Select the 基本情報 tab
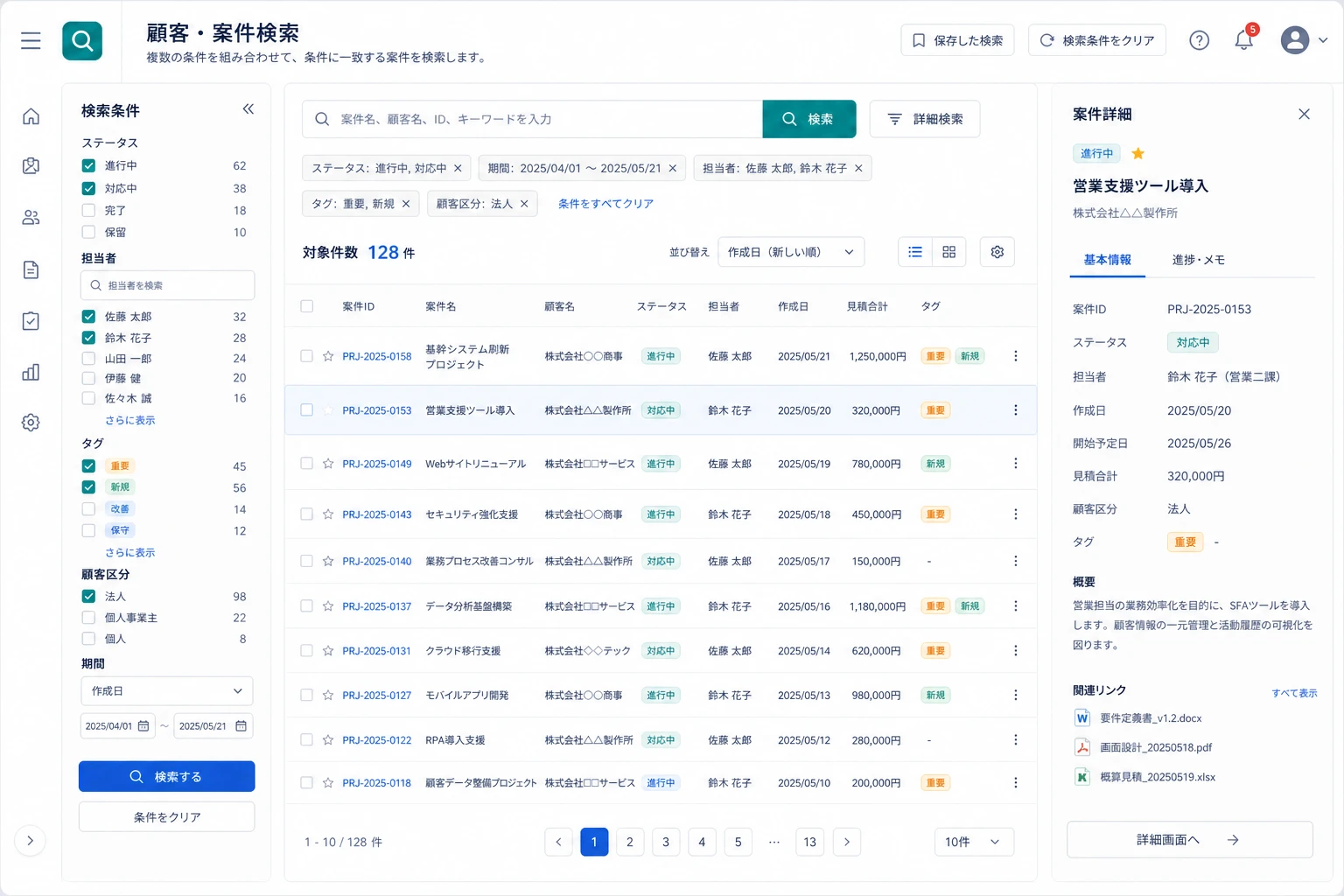The height and width of the screenshot is (896, 1344). click(x=1108, y=260)
